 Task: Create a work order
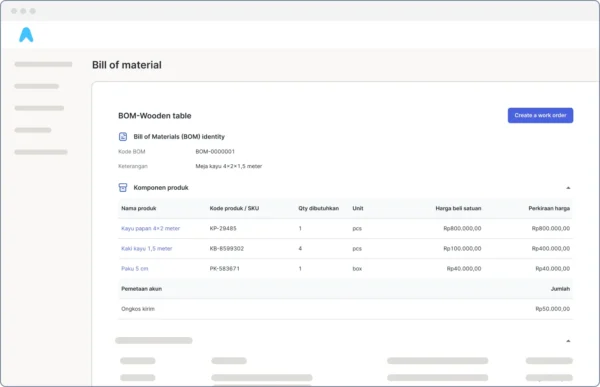[x=540, y=115]
